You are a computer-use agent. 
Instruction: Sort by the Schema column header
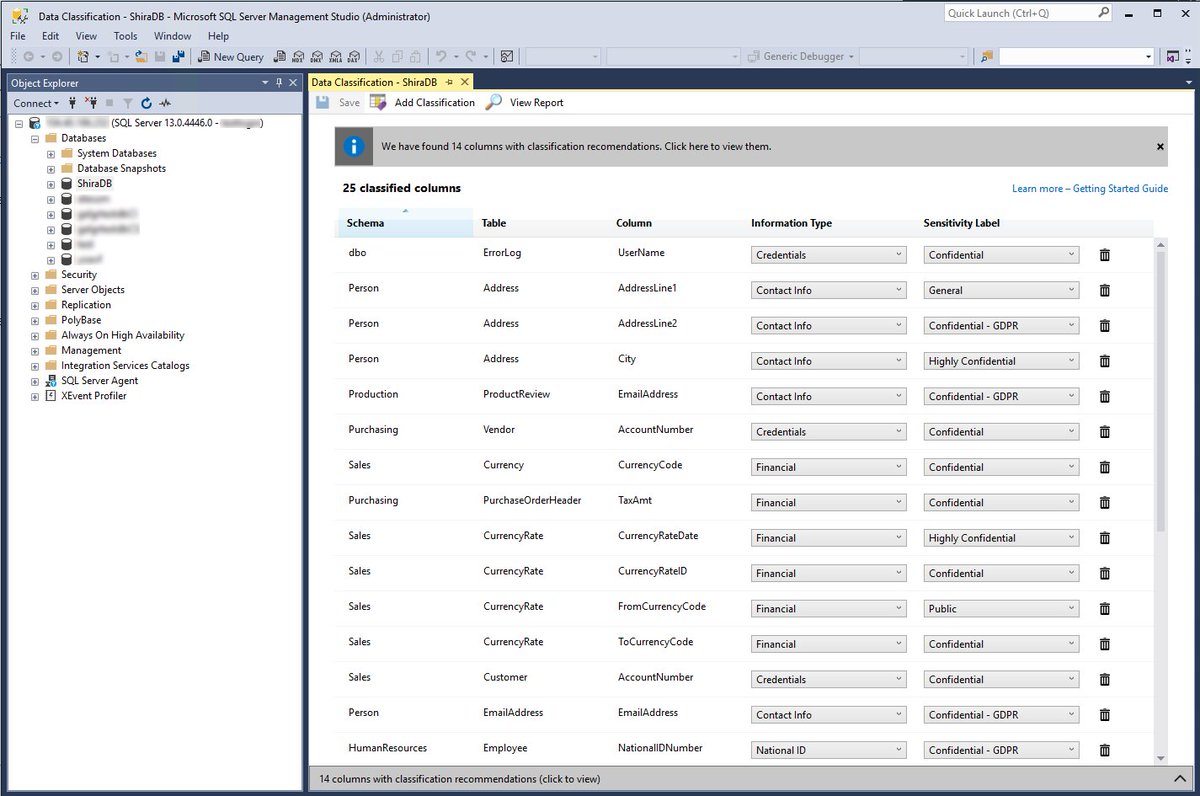(404, 223)
